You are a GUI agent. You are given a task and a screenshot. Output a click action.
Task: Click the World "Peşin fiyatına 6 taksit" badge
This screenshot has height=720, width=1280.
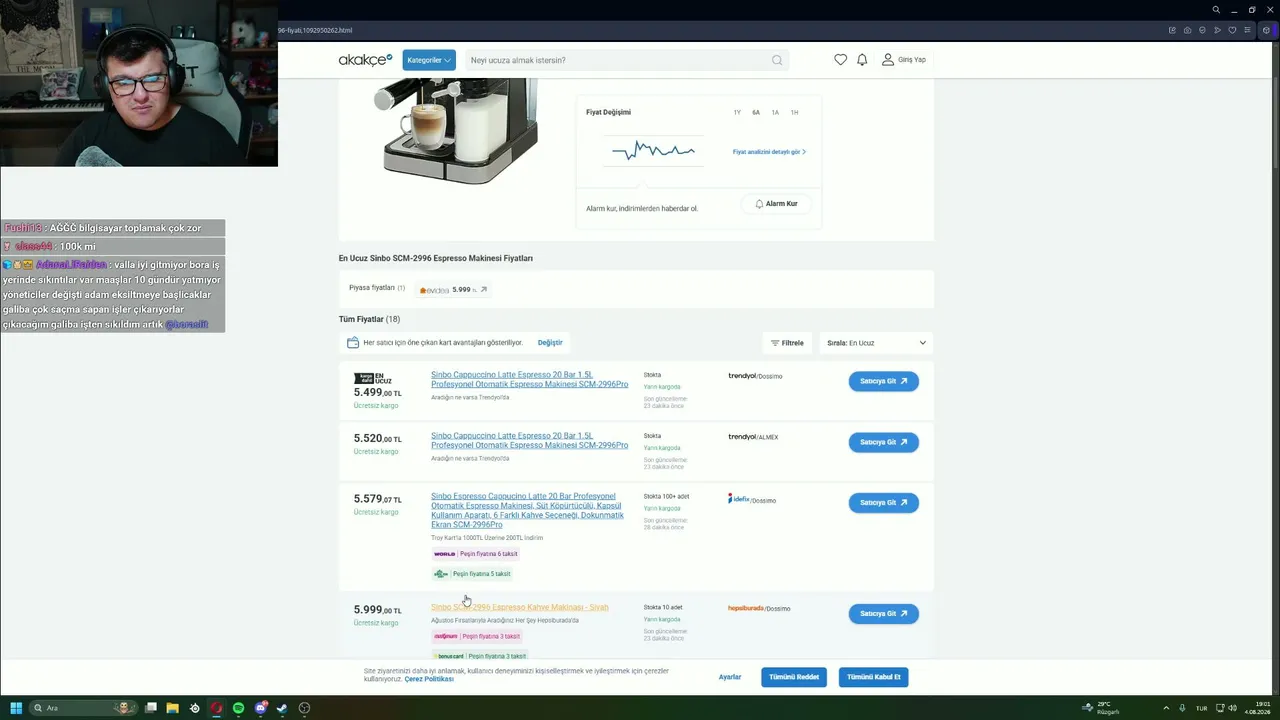tap(476, 554)
